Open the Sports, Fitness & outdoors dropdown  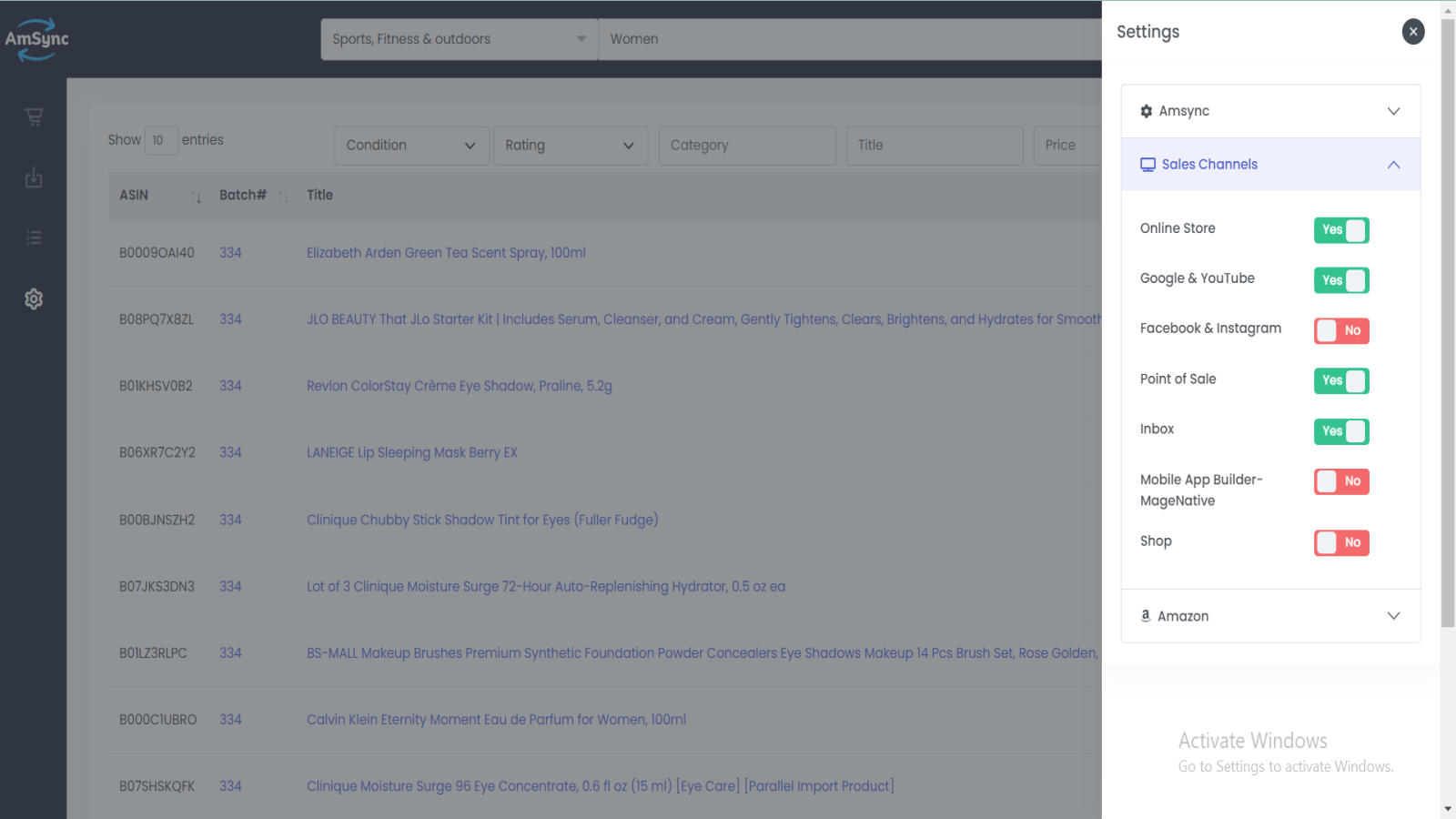click(x=459, y=39)
